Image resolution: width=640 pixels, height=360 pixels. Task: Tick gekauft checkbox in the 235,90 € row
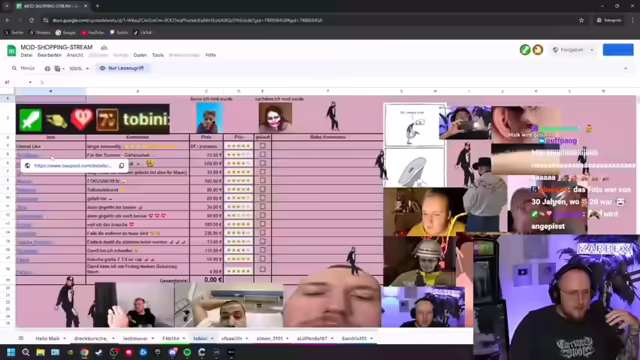pyautogui.click(x=262, y=233)
